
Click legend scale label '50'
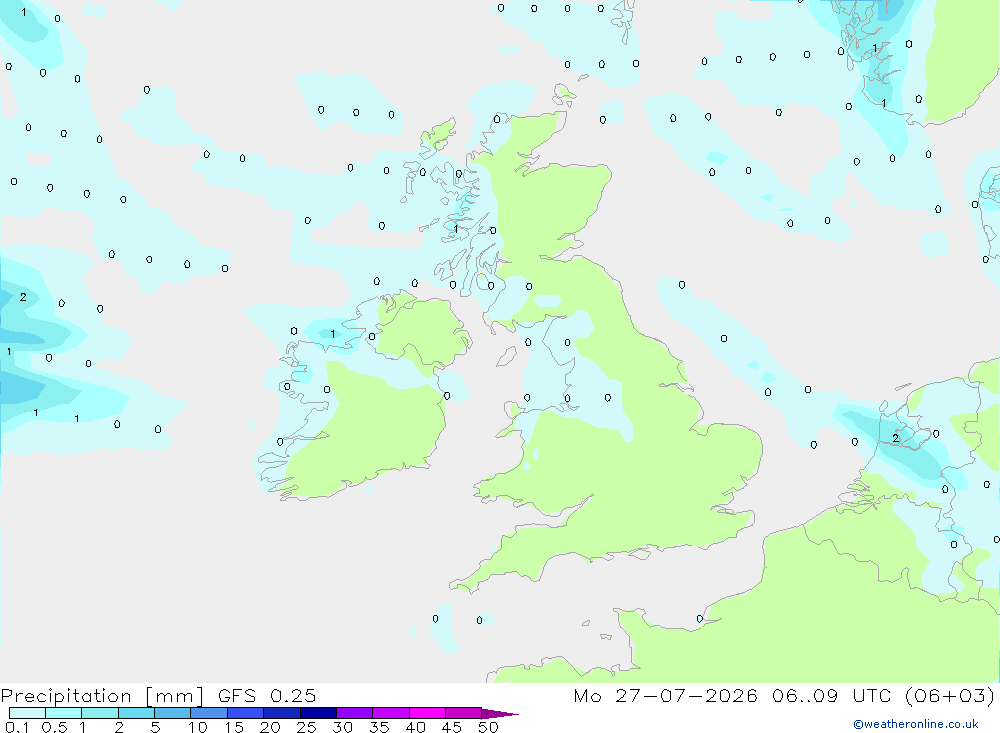coord(488,727)
